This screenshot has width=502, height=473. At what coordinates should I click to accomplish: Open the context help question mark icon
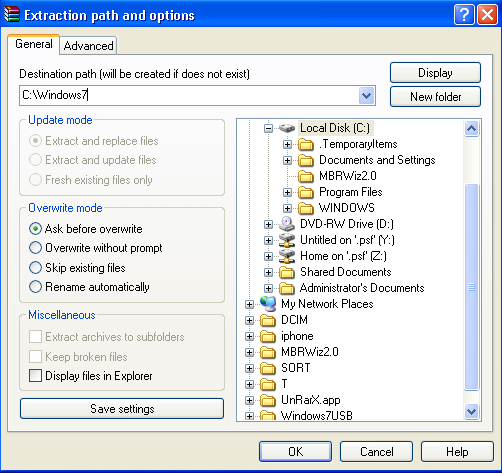[x=464, y=15]
